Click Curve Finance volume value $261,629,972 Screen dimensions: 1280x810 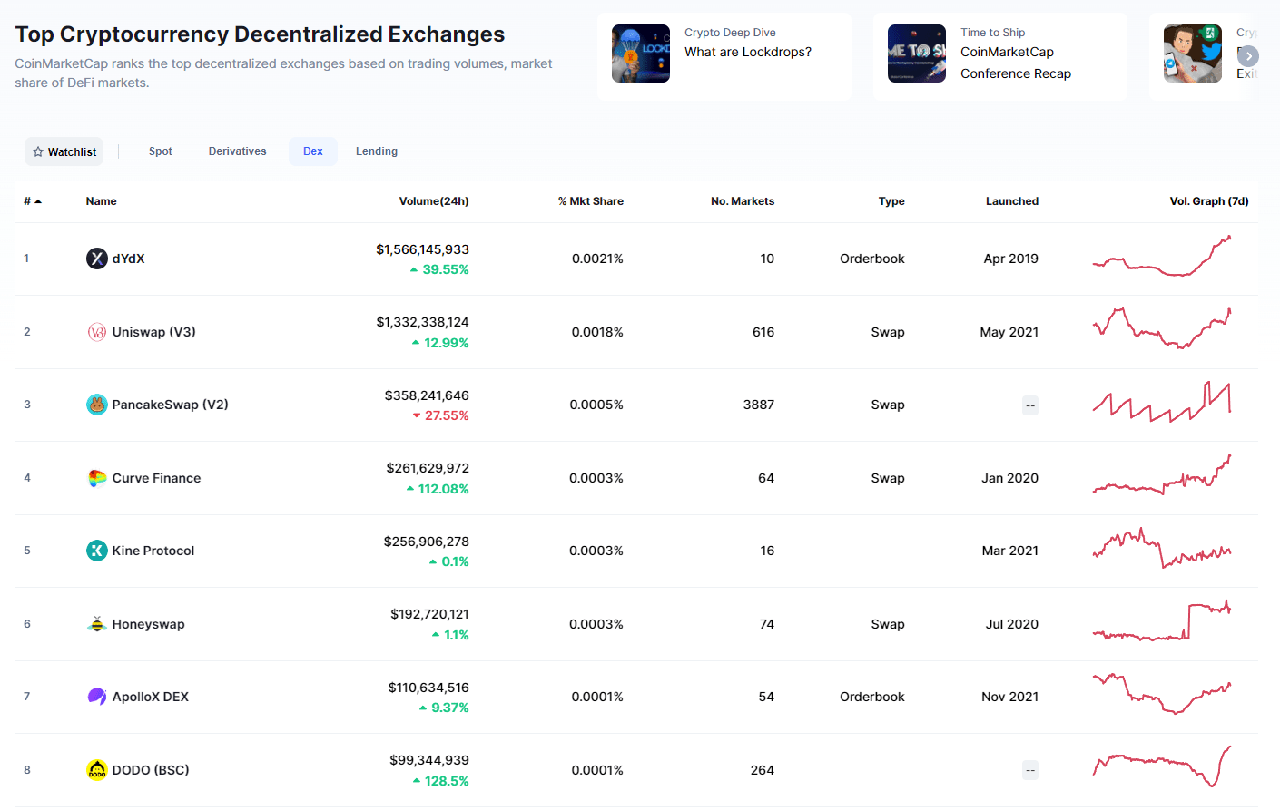[x=428, y=468]
